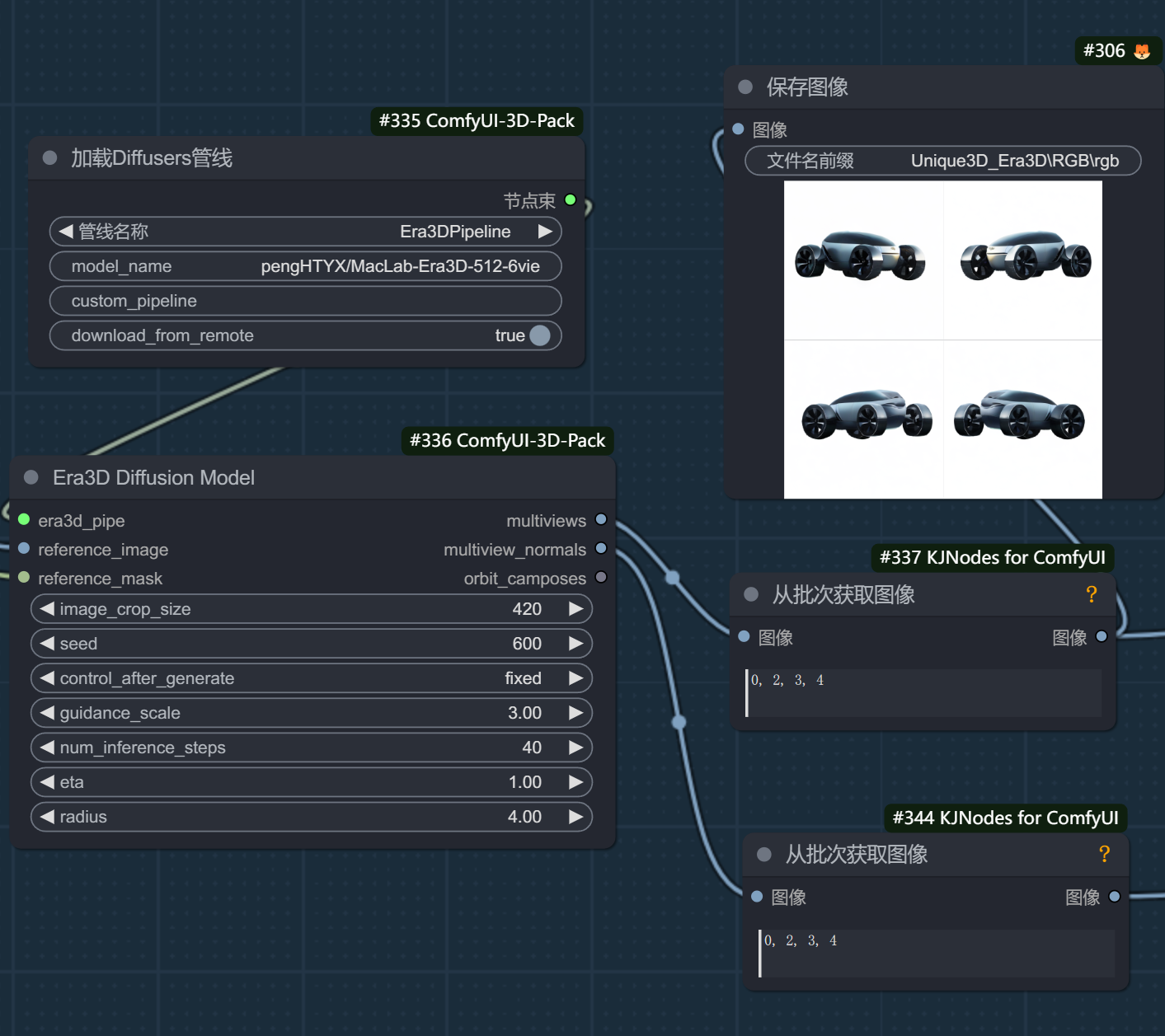This screenshot has width=1165, height=1036.
Task: Select next 管线名称 option with right arrow
Action: [545, 232]
